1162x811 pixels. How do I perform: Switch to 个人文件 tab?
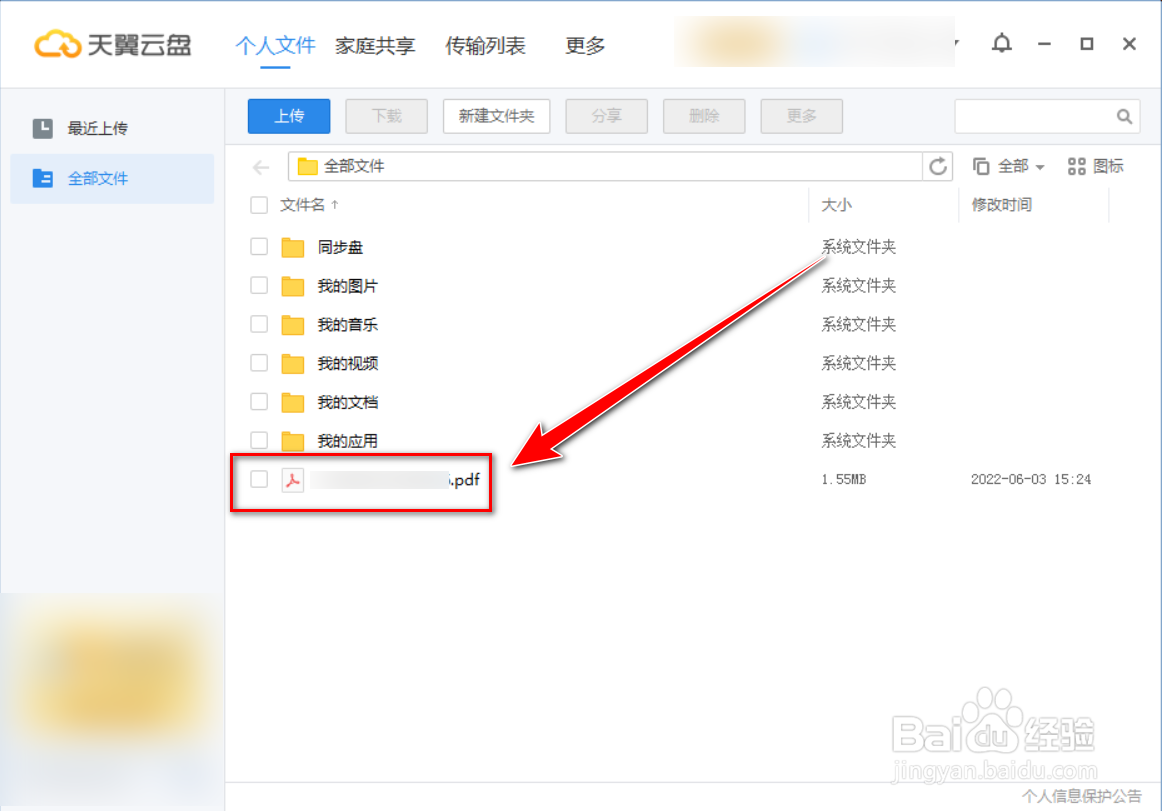point(275,46)
